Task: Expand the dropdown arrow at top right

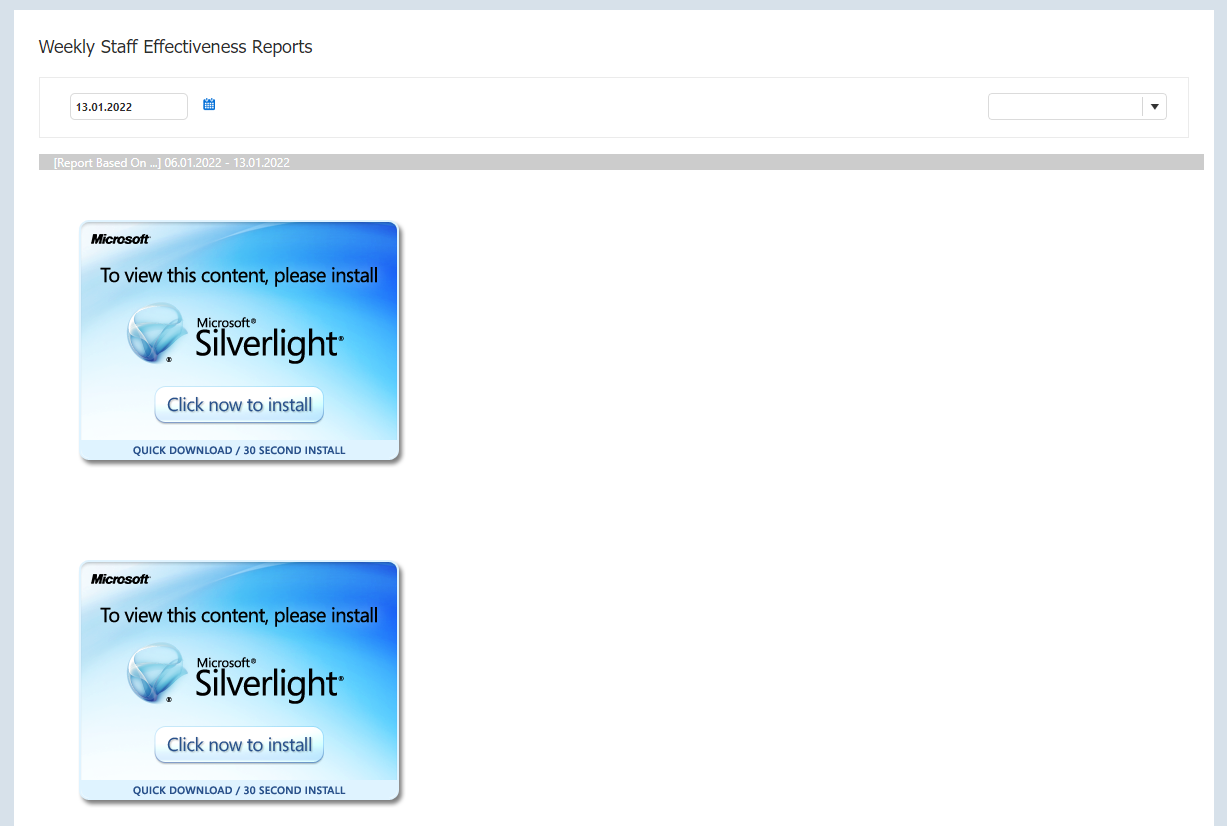Action: point(1155,107)
